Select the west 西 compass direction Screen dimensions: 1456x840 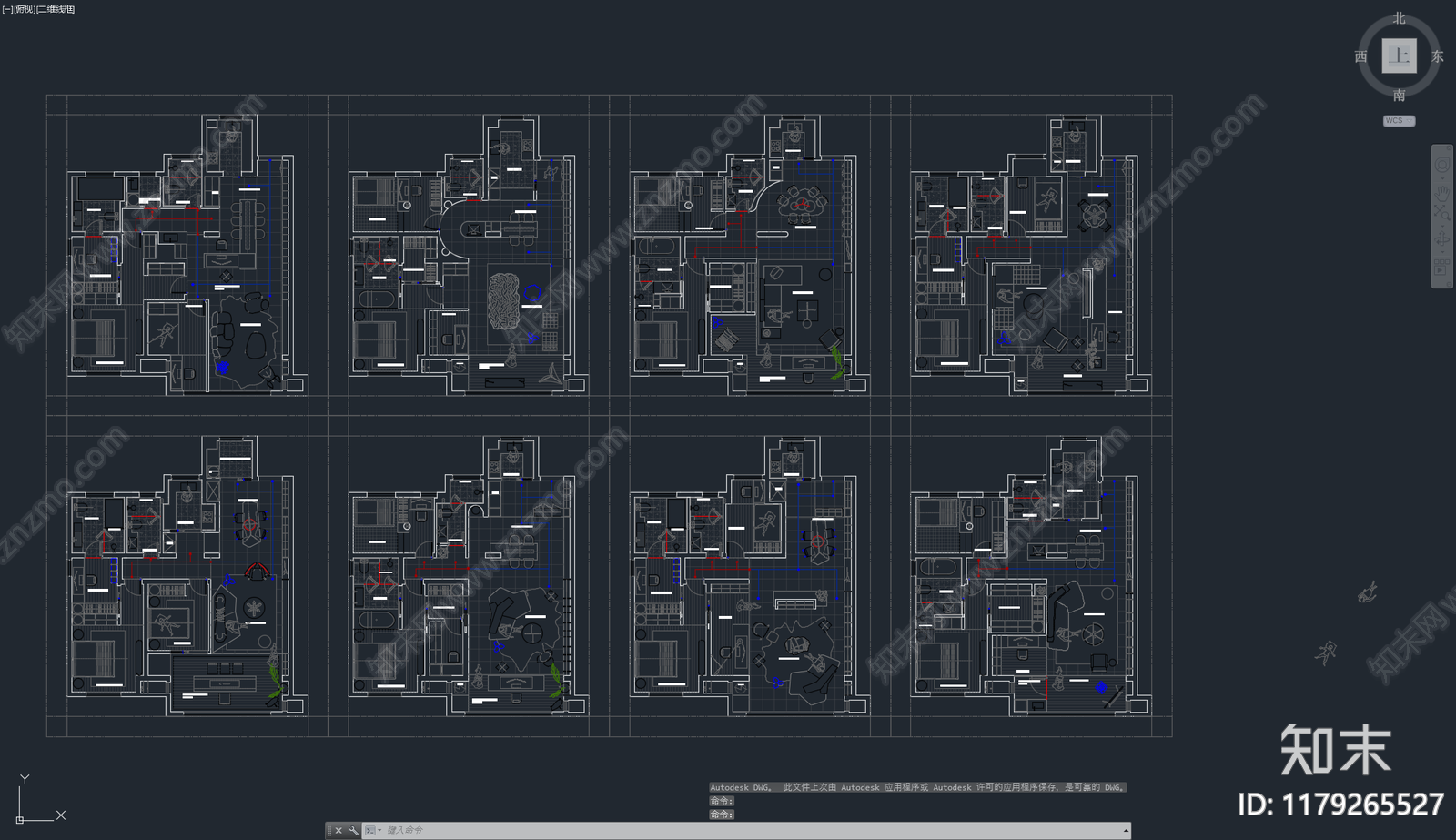pyautogui.click(x=1360, y=56)
